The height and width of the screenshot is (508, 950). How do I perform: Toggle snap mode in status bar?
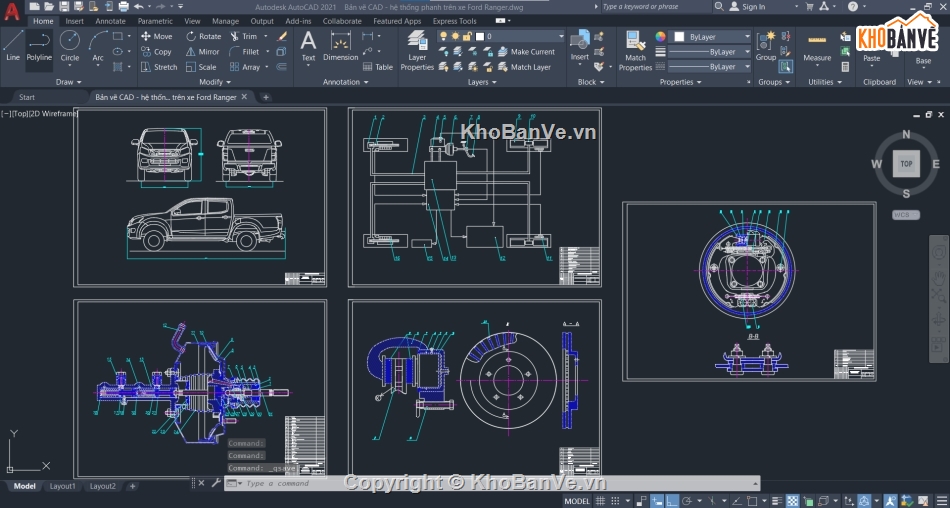click(x=614, y=501)
